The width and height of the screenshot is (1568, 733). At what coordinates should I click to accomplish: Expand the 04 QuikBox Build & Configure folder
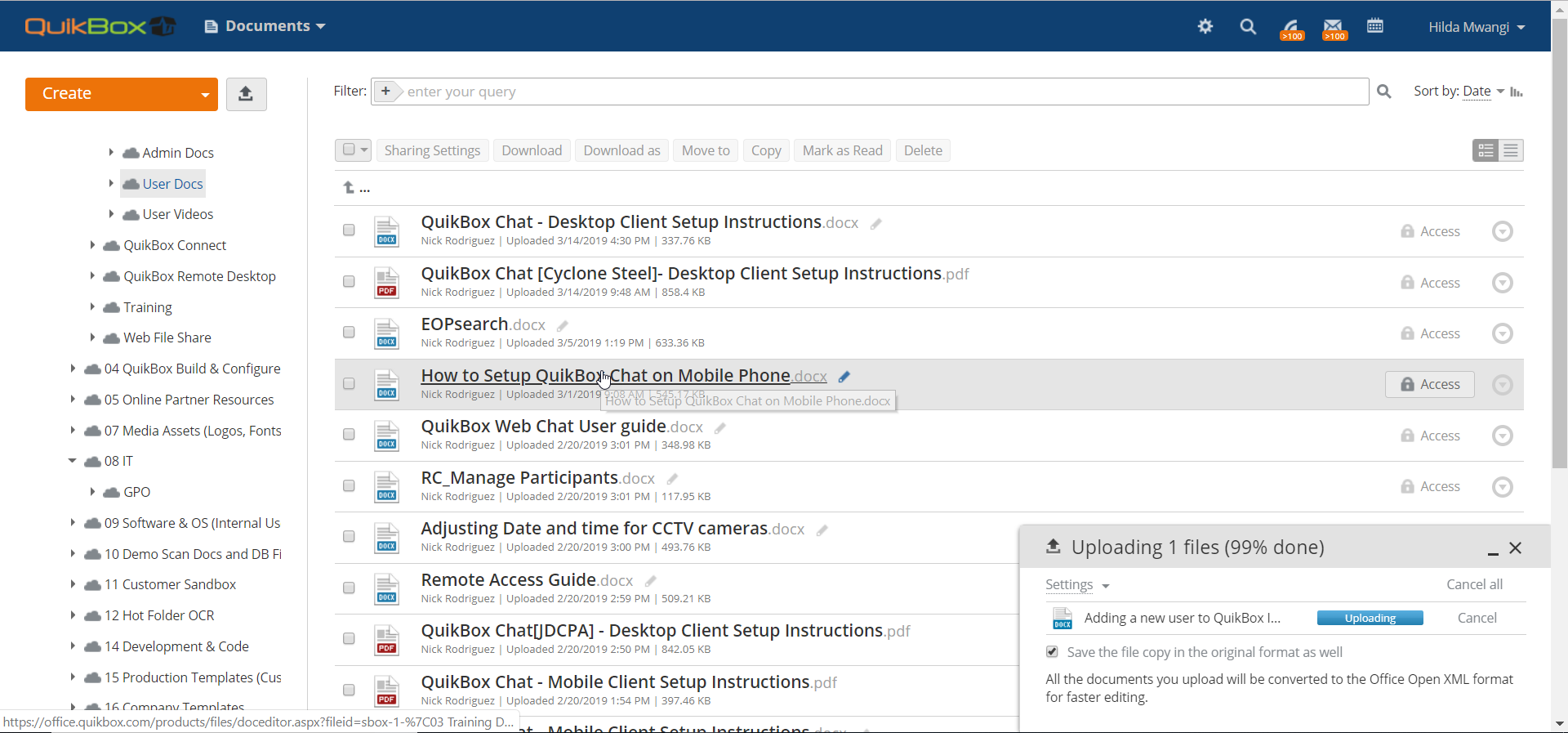point(73,369)
